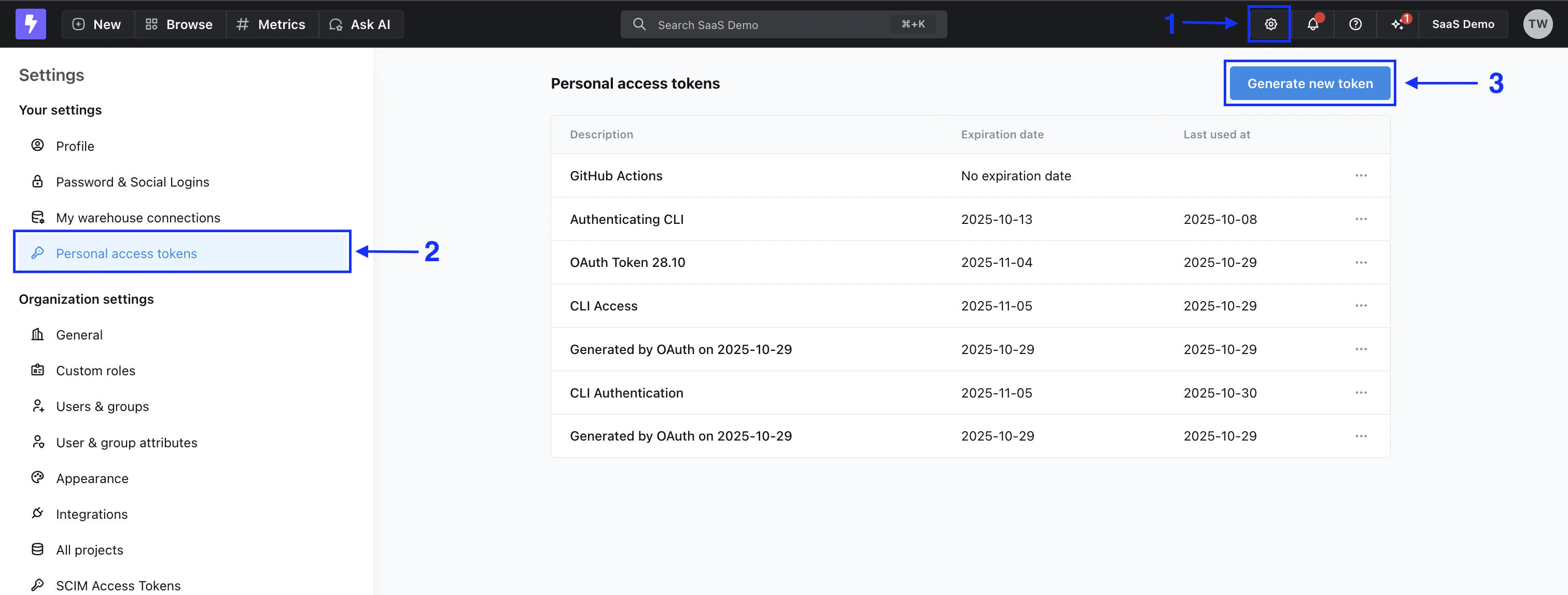Open SCIM Access Tokens settings
The width and height of the screenshot is (1568, 595).
[x=118, y=585]
